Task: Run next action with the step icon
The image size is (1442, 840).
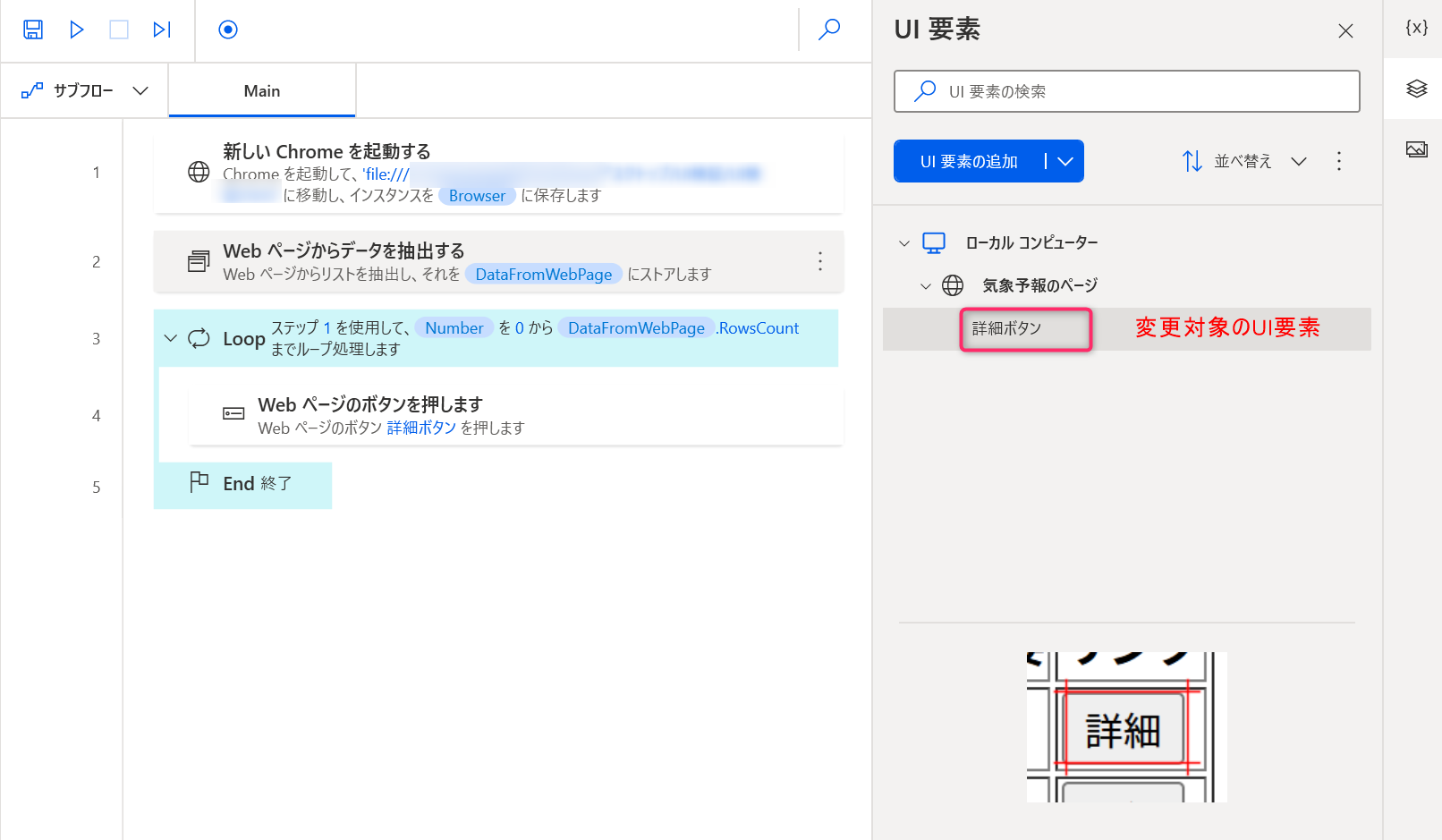Action: pyautogui.click(x=161, y=30)
